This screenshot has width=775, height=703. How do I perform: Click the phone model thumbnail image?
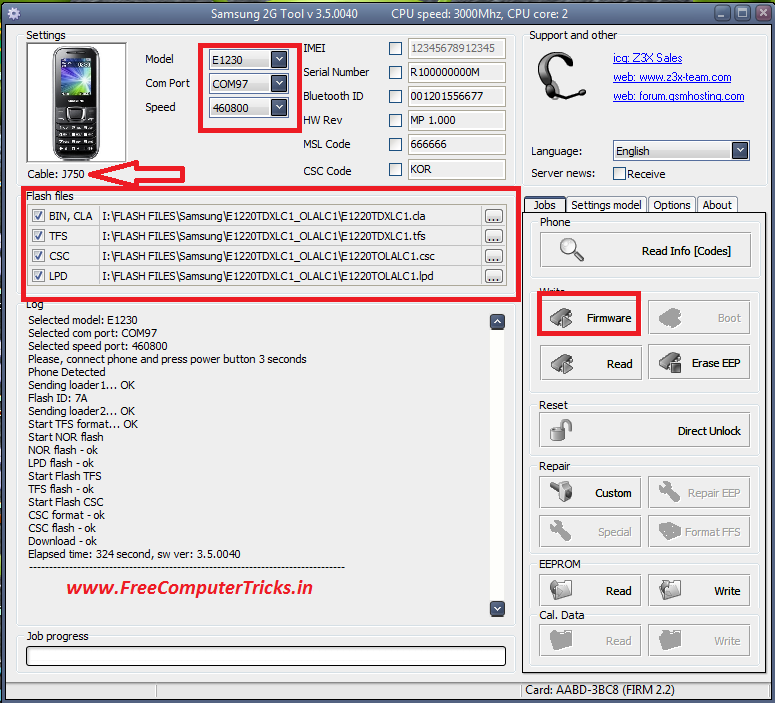[x=76, y=103]
